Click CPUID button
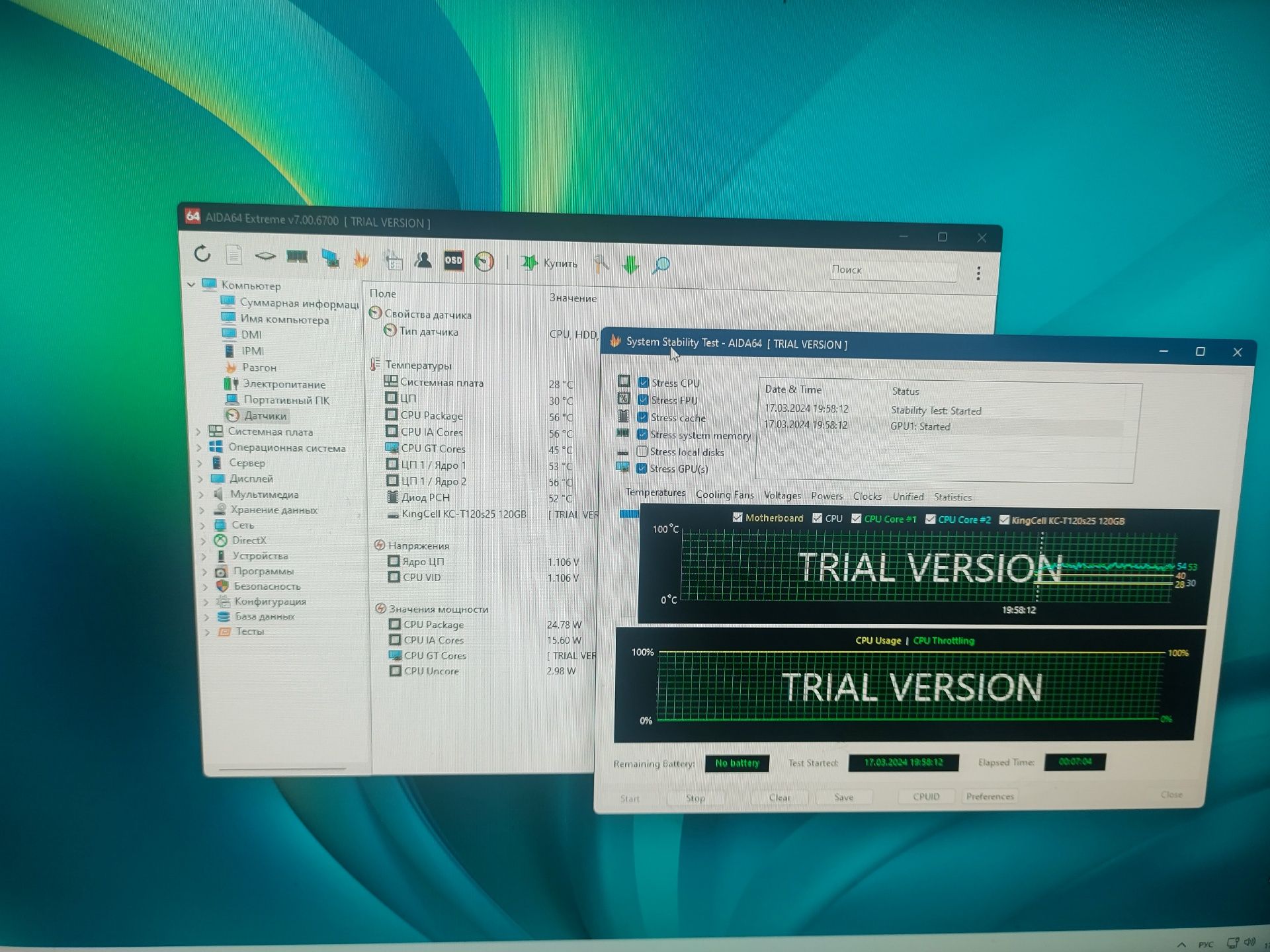Image resolution: width=1270 pixels, height=952 pixels. 926,797
